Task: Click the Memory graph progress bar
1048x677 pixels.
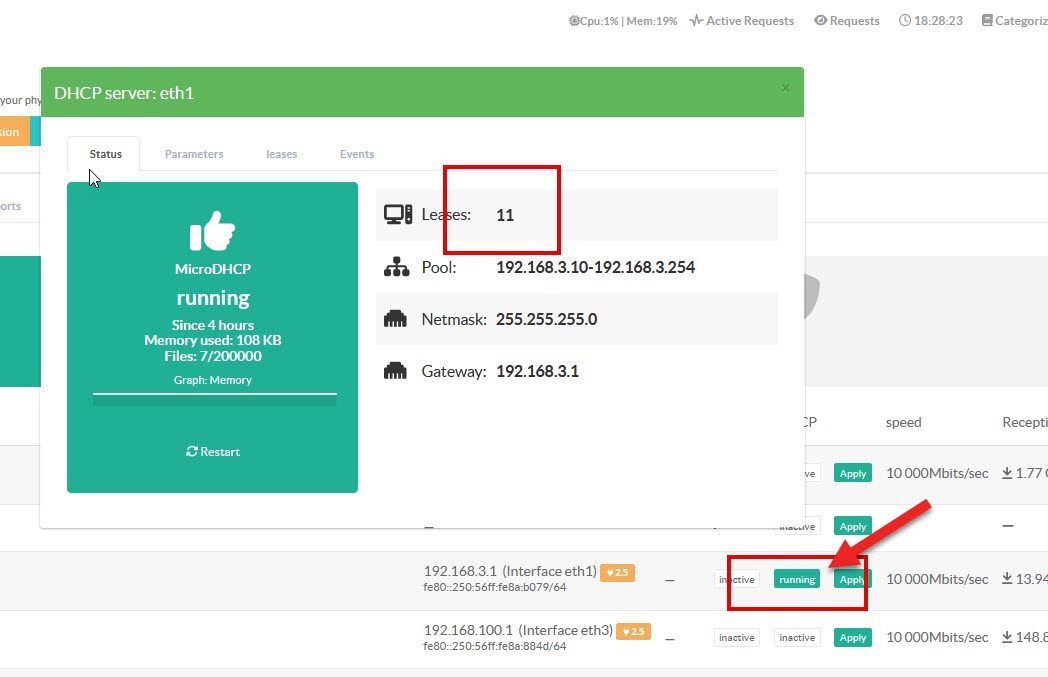Action: click(215, 398)
